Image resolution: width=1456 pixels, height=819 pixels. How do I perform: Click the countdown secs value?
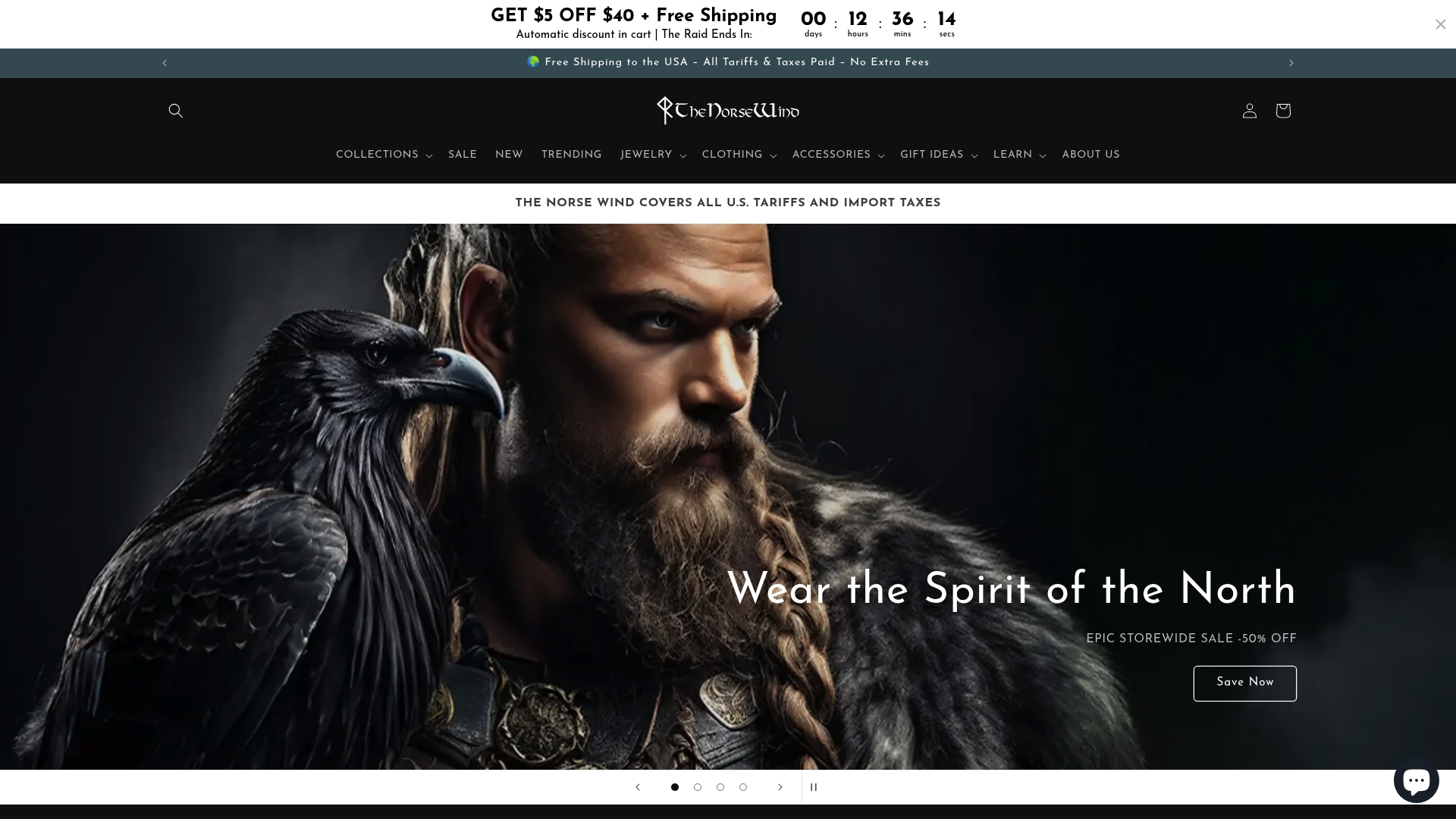(946, 20)
